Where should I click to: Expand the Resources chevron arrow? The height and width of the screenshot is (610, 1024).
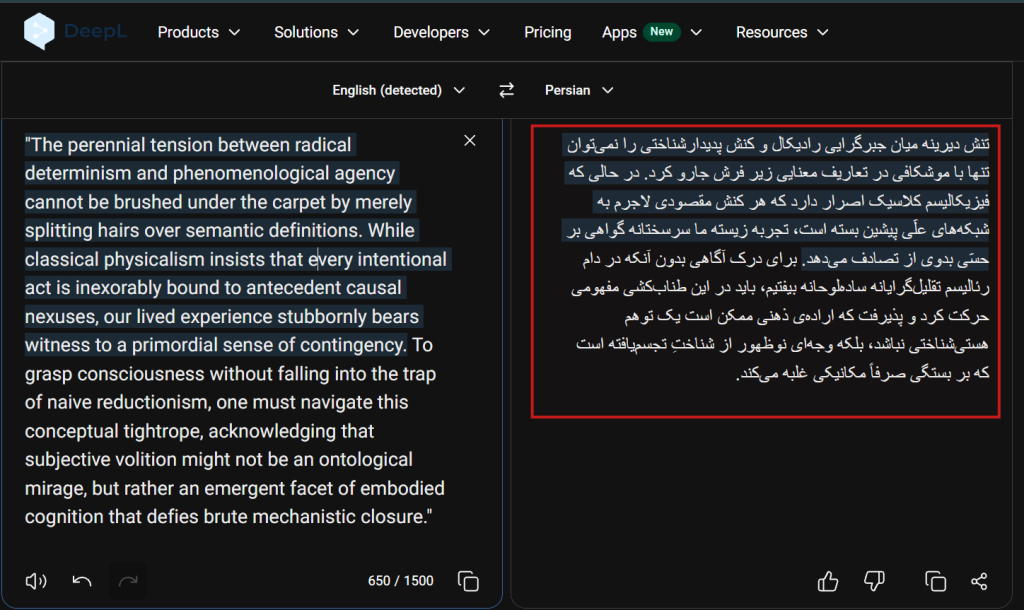(x=823, y=32)
